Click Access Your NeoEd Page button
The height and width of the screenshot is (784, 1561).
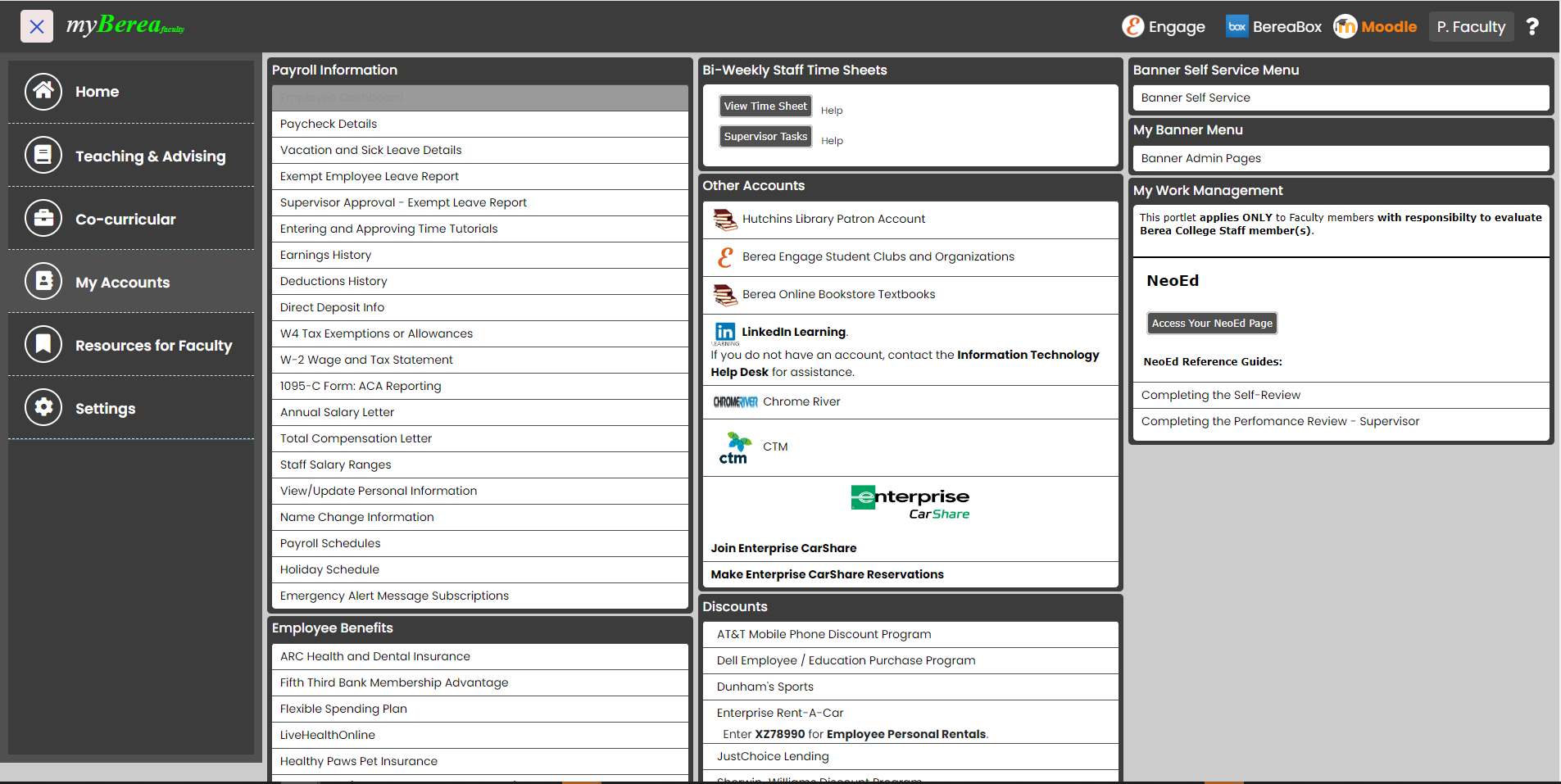(x=1211, y=324)
